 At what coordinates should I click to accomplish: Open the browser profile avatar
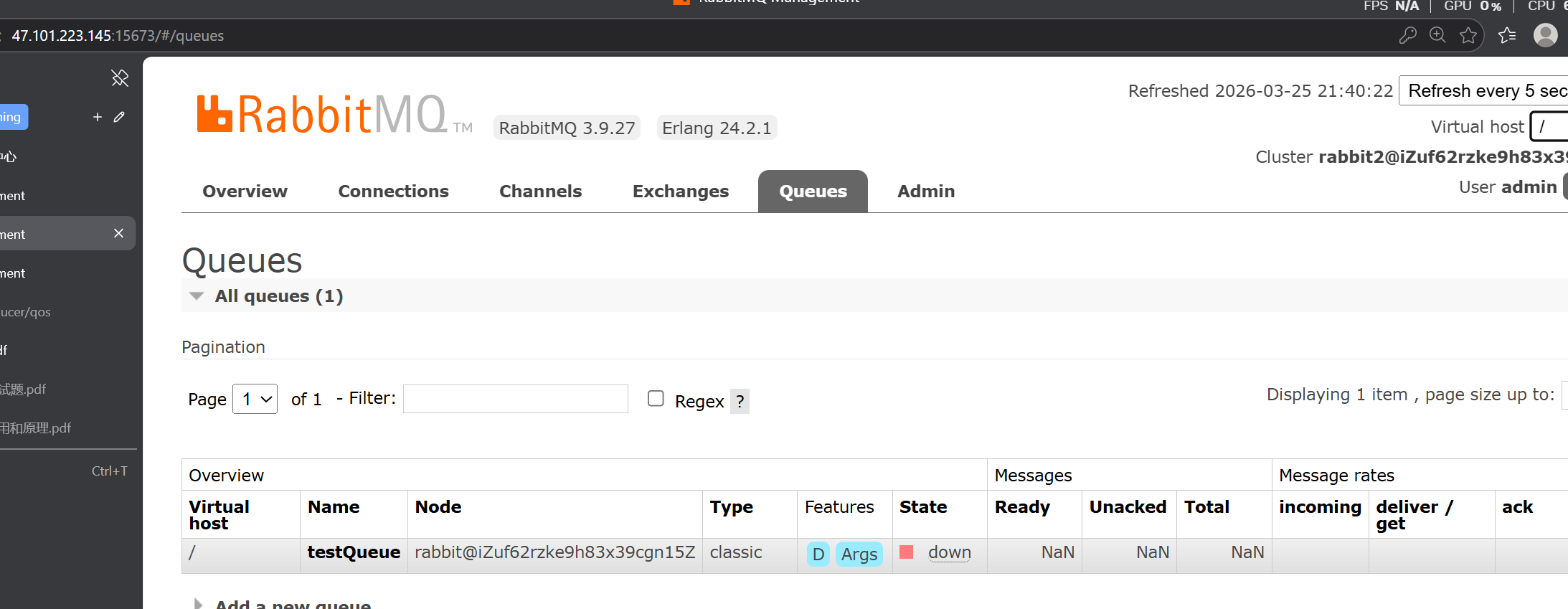coord(1545,35)
